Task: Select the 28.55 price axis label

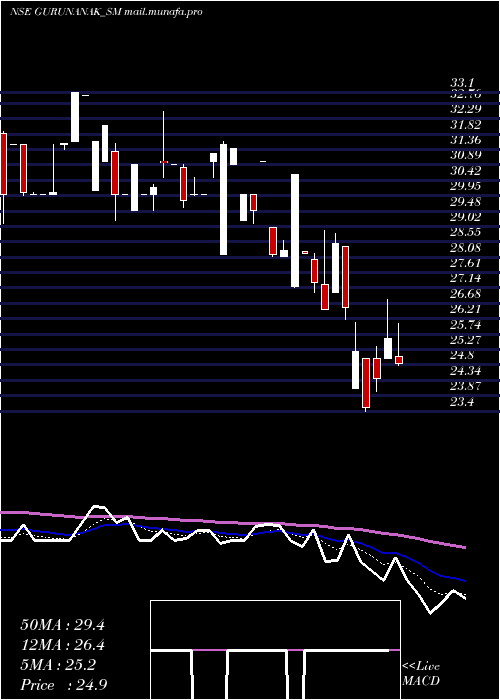Action: tap(466, 232)
